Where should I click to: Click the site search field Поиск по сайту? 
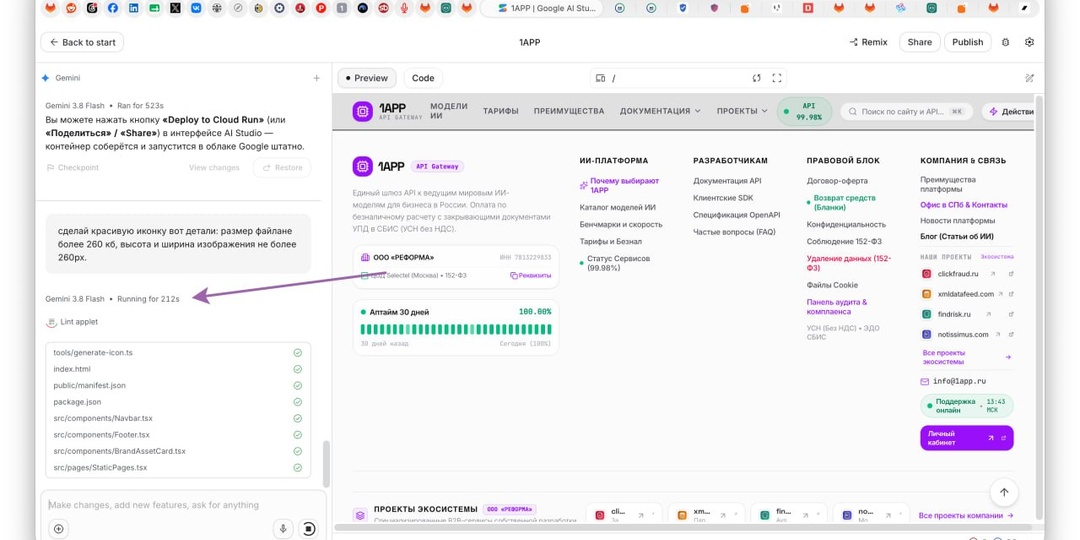pos(906,112)
